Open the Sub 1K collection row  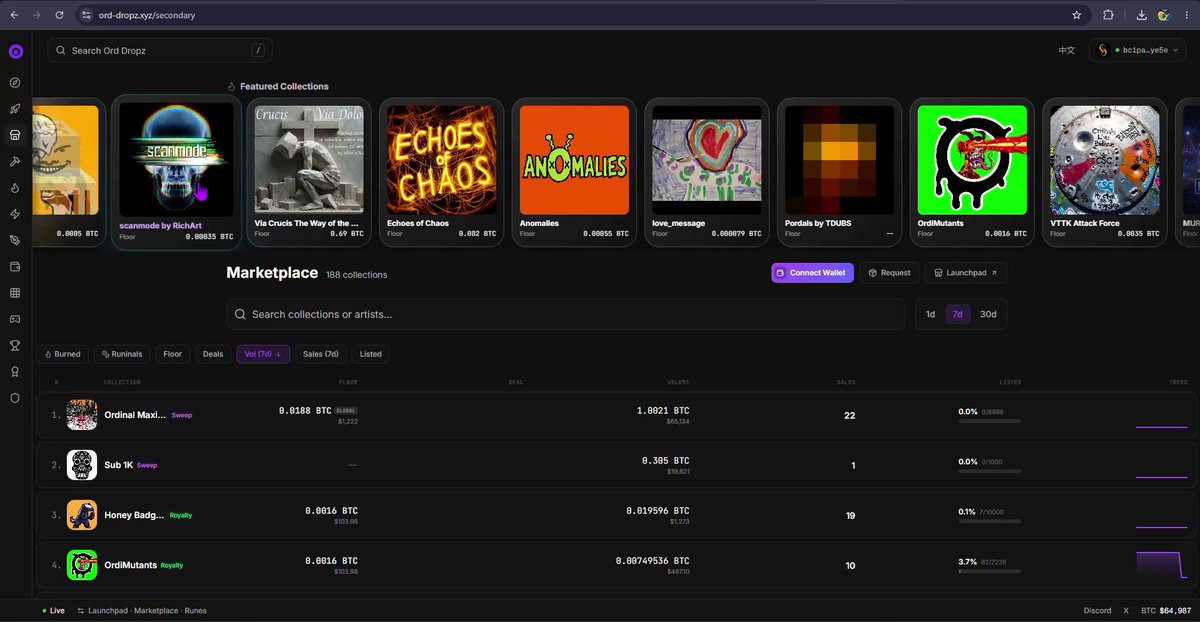(615, 465)
